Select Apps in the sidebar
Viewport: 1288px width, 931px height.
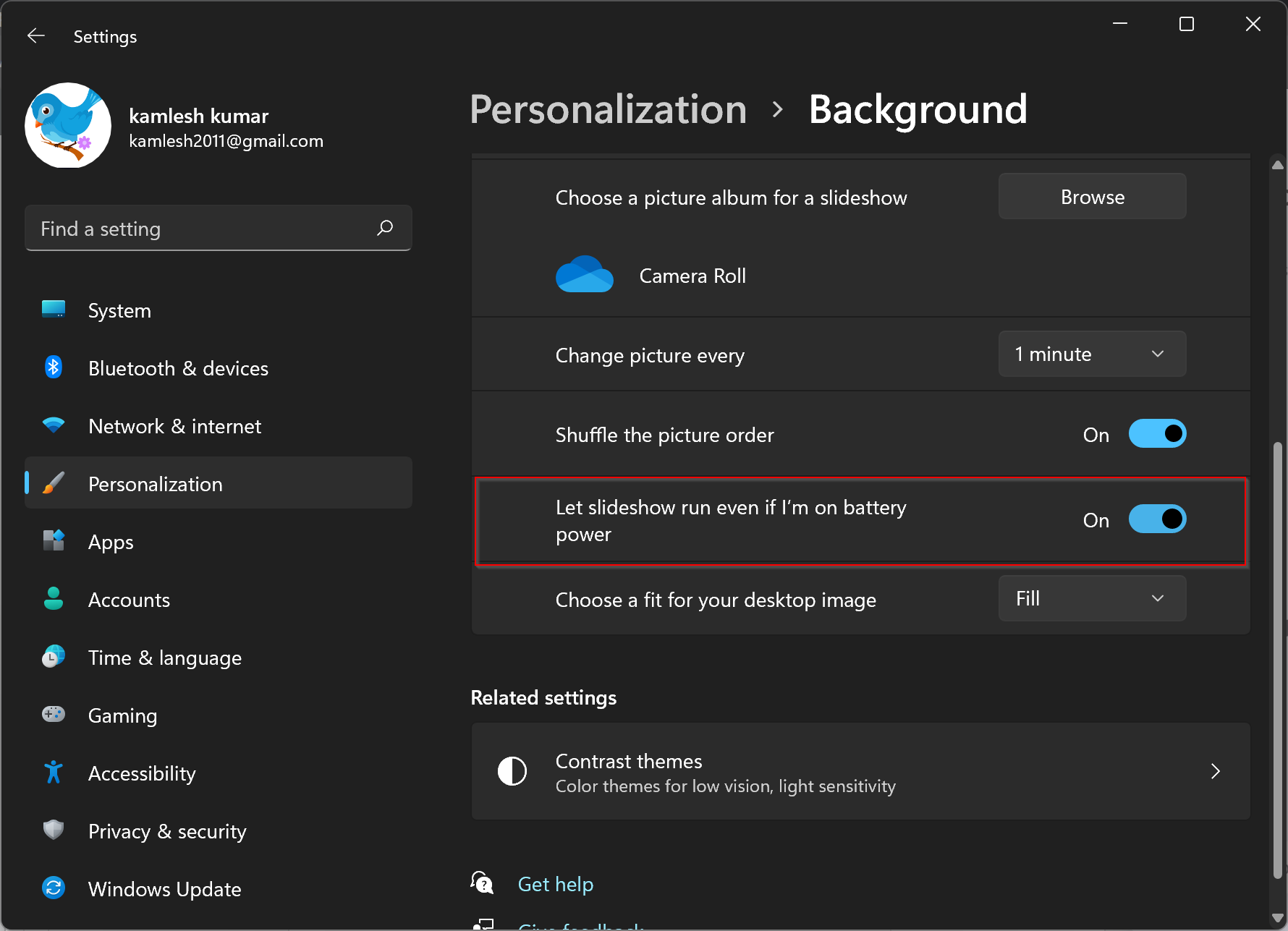pos(219,542)
